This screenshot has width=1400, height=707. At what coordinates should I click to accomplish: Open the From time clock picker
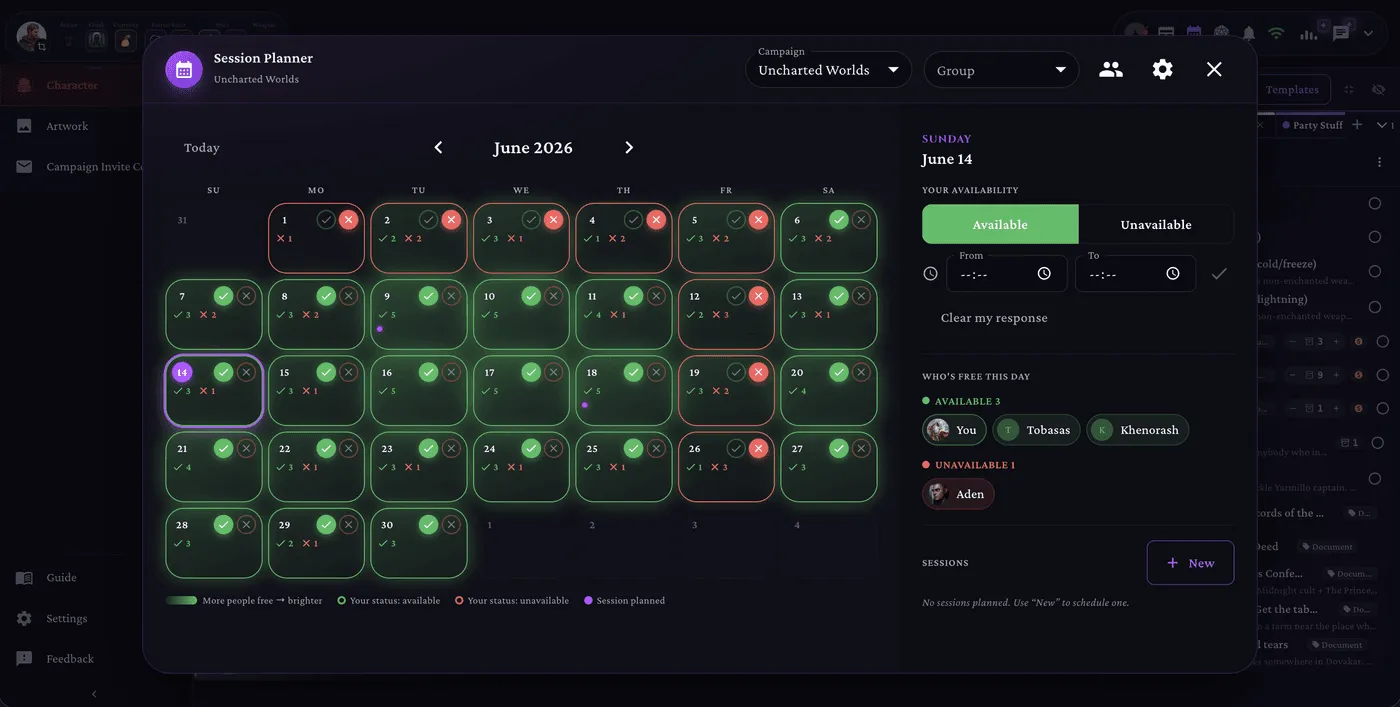[1044, 274]
